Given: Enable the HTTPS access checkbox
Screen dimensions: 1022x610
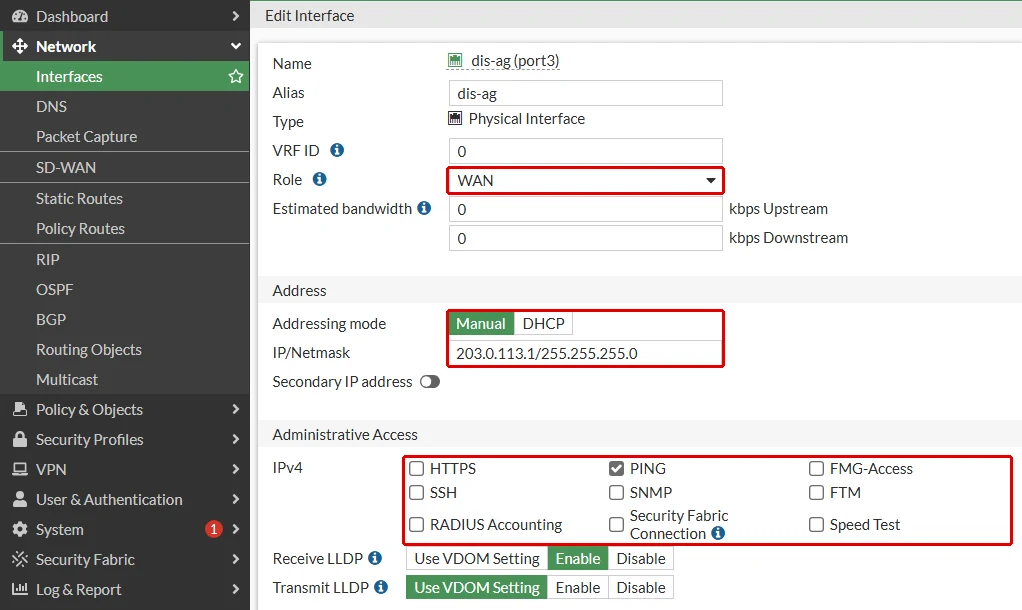Looking at the screenshot, I should [x=416, y=469].
